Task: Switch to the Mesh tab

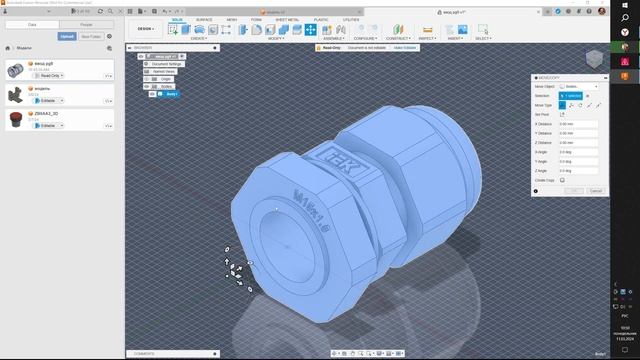Action: pos(231,20)
